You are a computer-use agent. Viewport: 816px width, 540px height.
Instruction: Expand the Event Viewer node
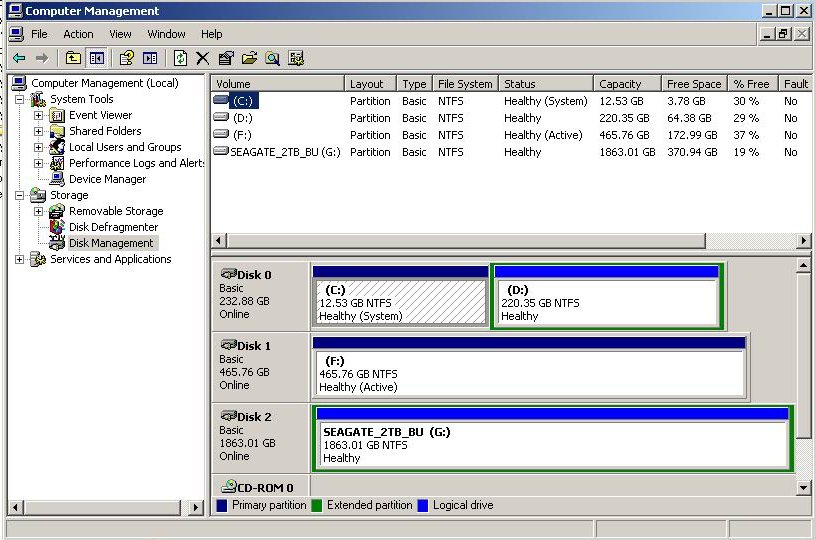coord(39,115)
